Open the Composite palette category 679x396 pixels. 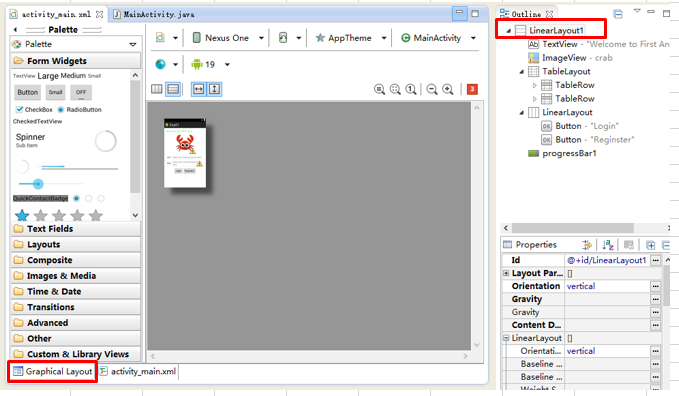(76, 260)
